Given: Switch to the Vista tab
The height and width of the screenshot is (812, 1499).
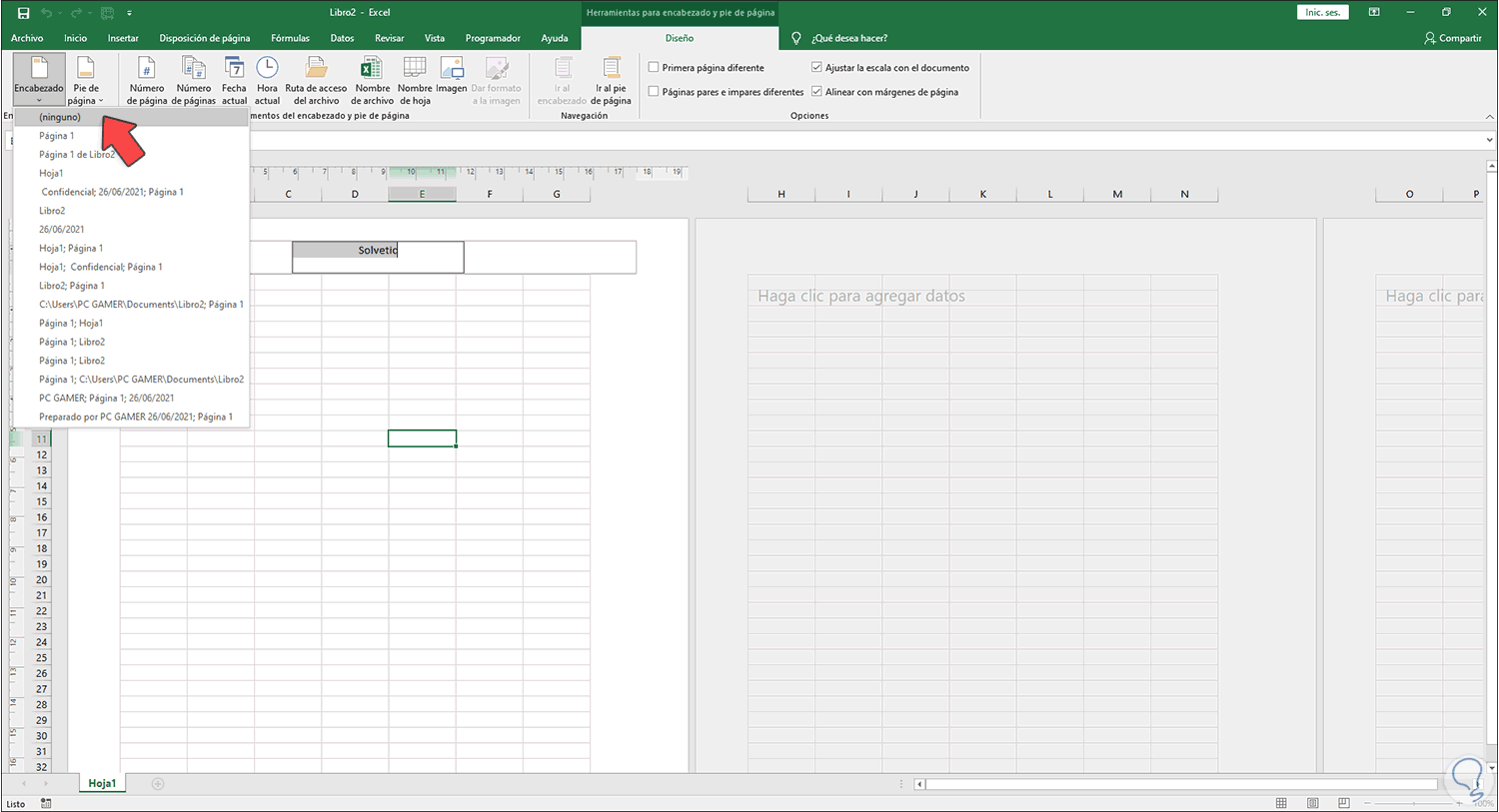Looking at the screenshot, I should tap(435, 38).
